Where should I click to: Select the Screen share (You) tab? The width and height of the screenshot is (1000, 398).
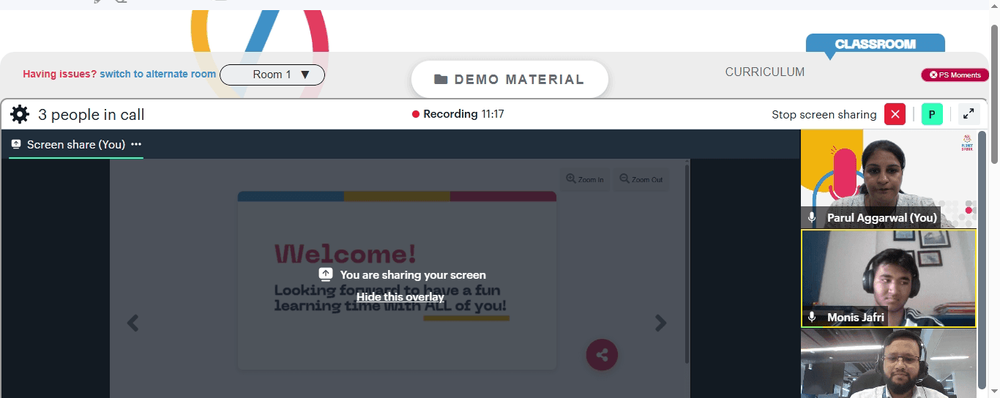point(76,145)
